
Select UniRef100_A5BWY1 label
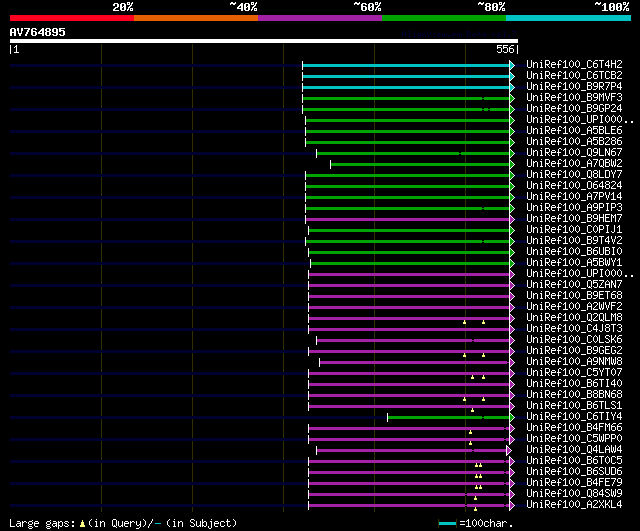(x=574, y=263)
